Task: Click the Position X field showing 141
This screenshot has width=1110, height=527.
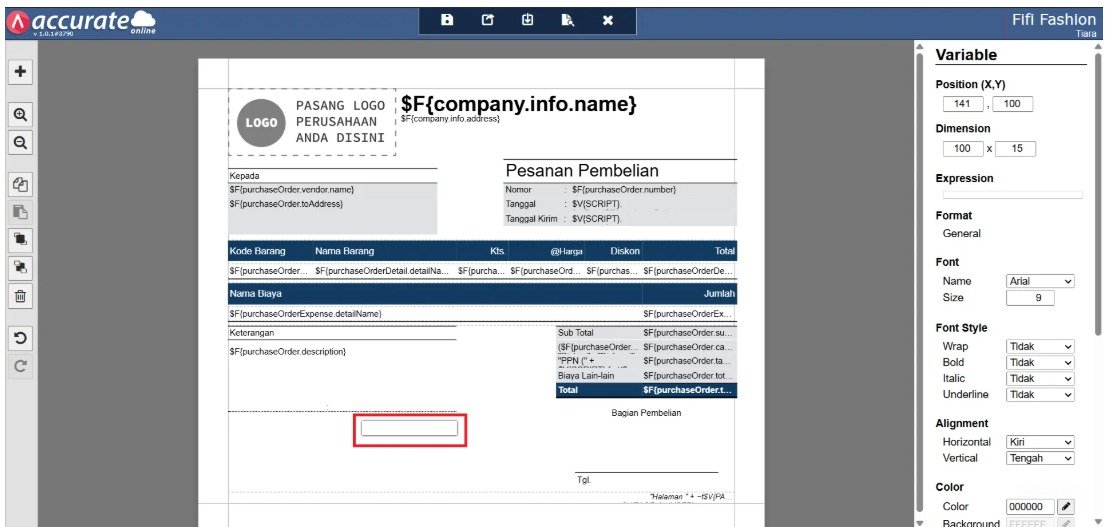Action: pos(963,104)
